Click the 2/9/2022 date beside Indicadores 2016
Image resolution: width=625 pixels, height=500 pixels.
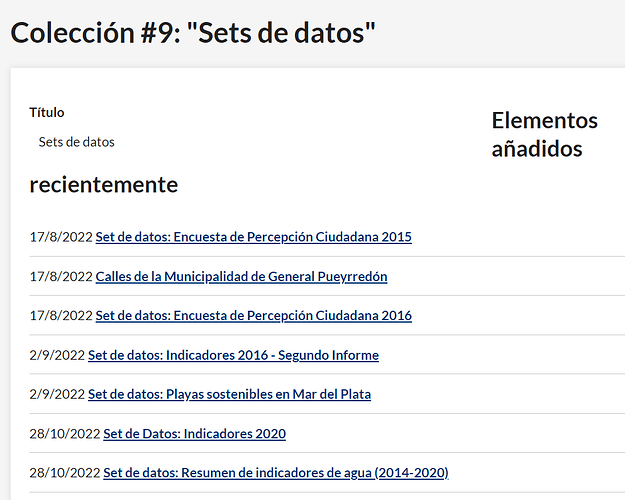pos(57,355)
